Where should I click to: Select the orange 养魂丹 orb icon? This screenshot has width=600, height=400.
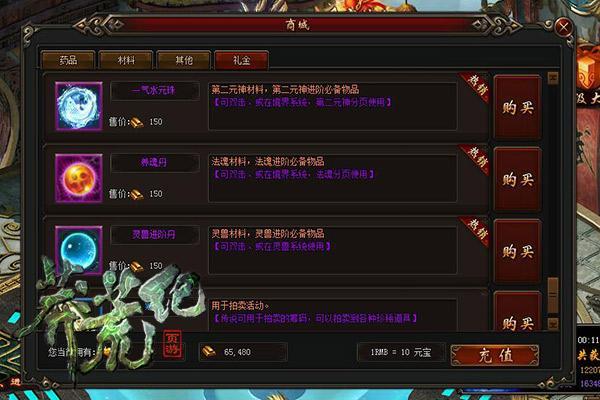click(x=79, y=178)
